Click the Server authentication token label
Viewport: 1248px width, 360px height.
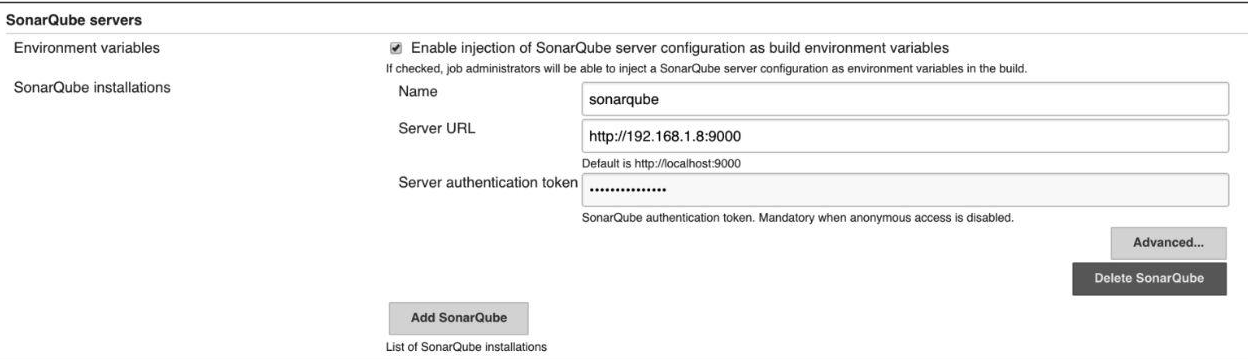[x=487, y=183]
